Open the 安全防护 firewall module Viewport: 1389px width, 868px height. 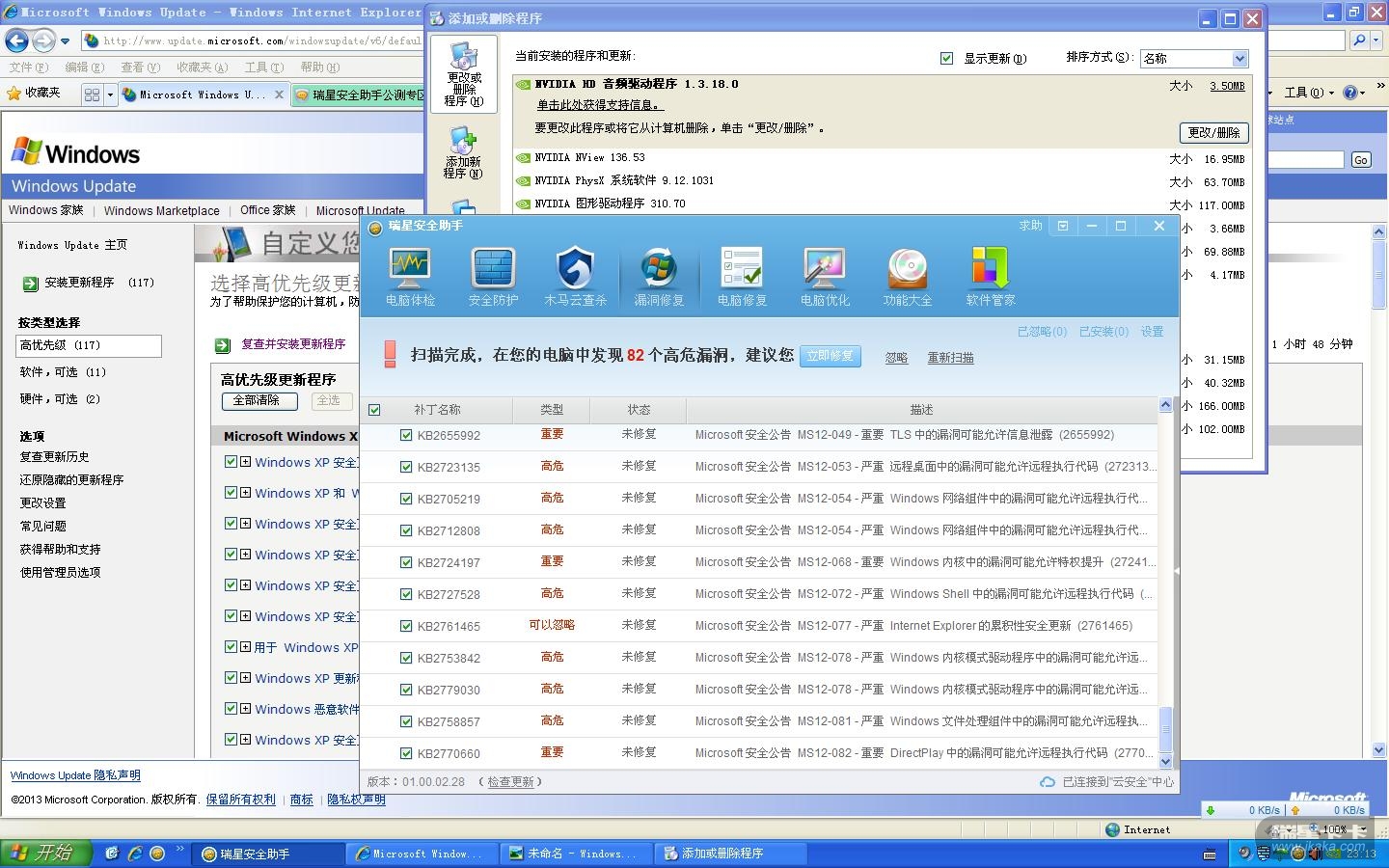pyautogui.click(x=493, y=277)
